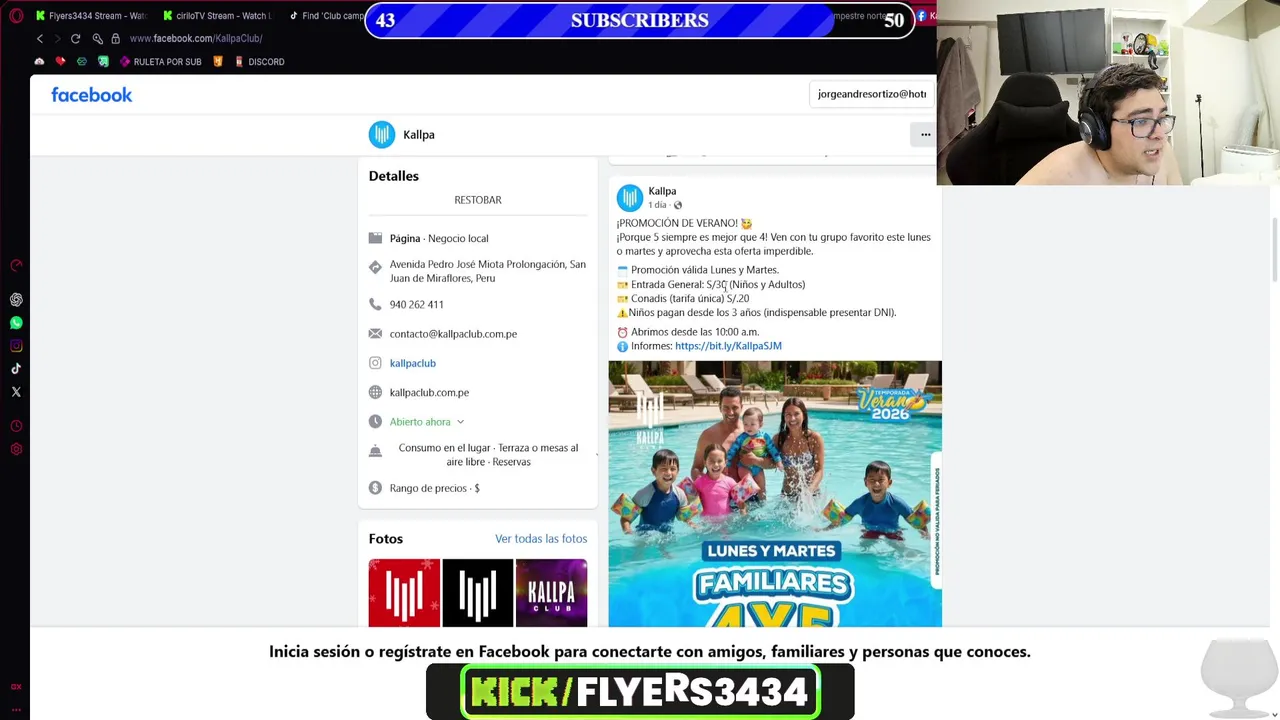1280x720 pixels.
Task: Click the post timestamp 1 día
Action: [x=657, y=205]
